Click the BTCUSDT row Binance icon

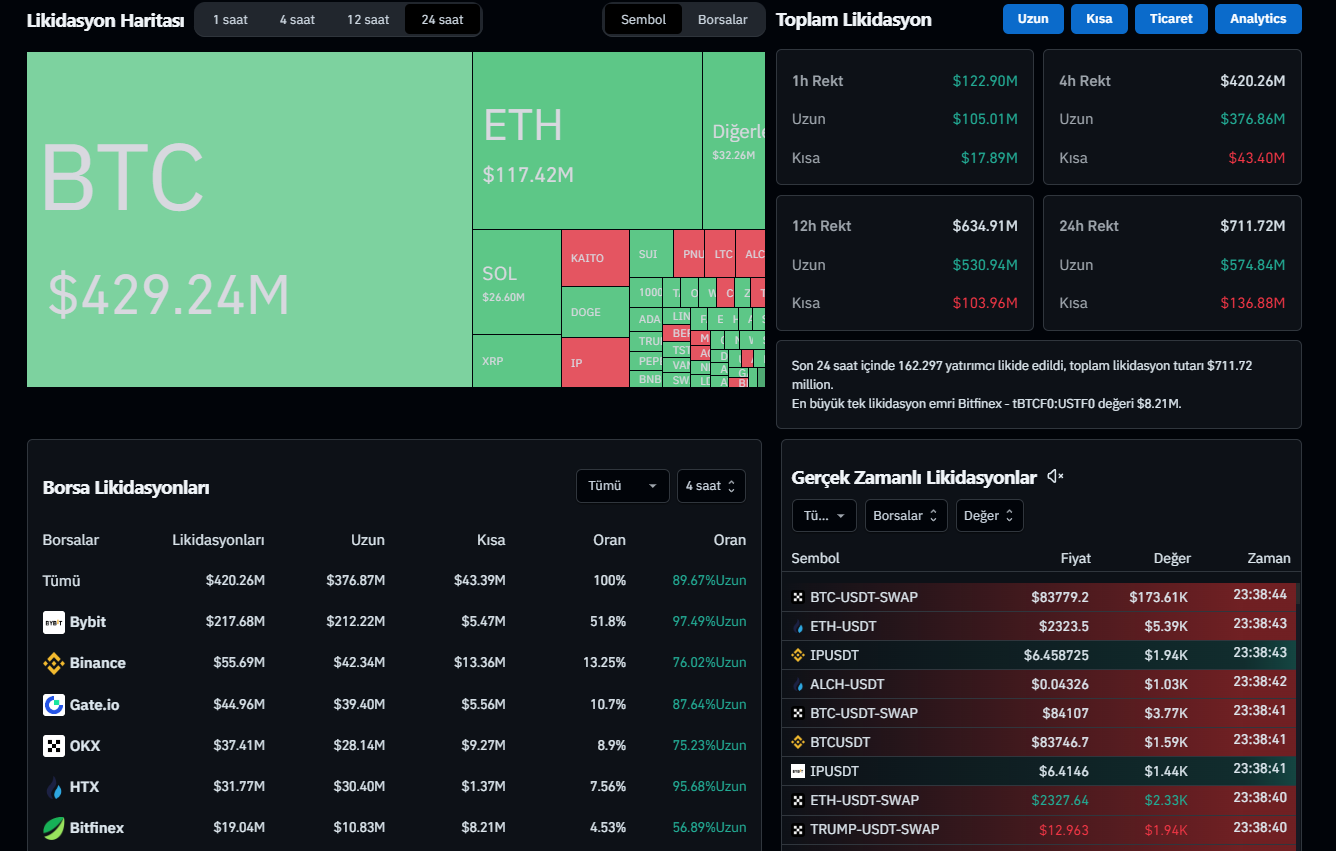coord(798,743)
